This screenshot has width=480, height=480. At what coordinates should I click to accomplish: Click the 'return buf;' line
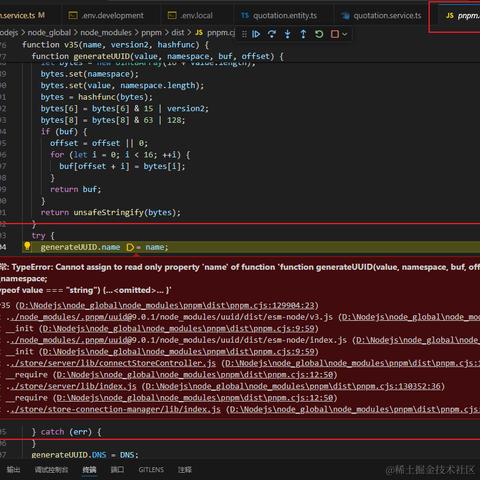(x=75, y=189)
